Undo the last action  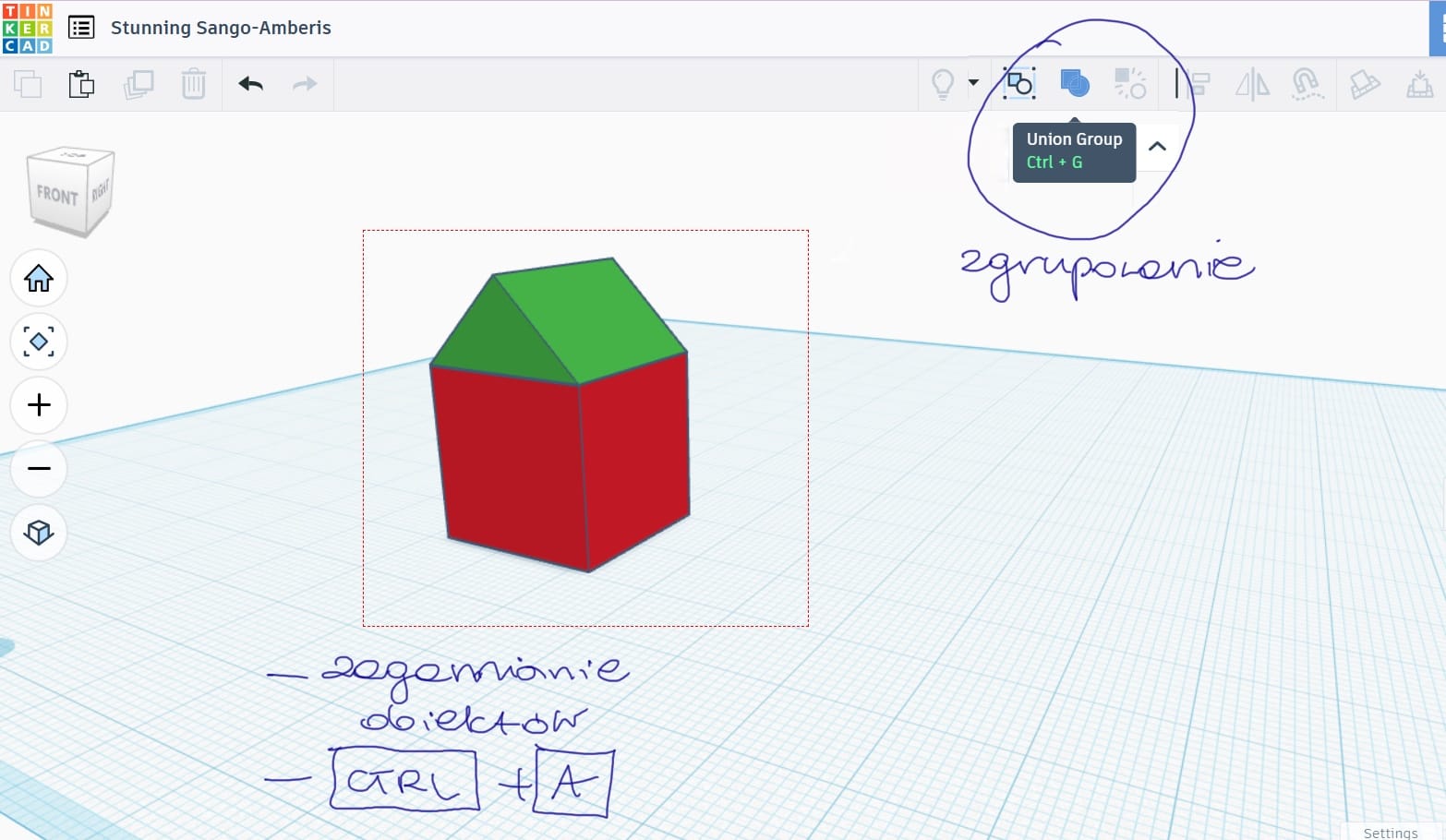coord(250,84)
